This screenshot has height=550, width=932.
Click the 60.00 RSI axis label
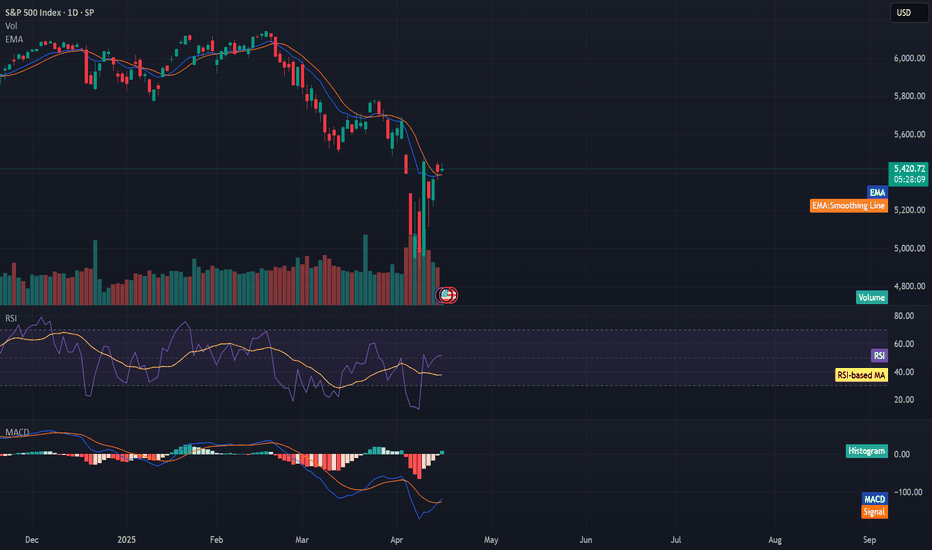click(x=903, y=344)
